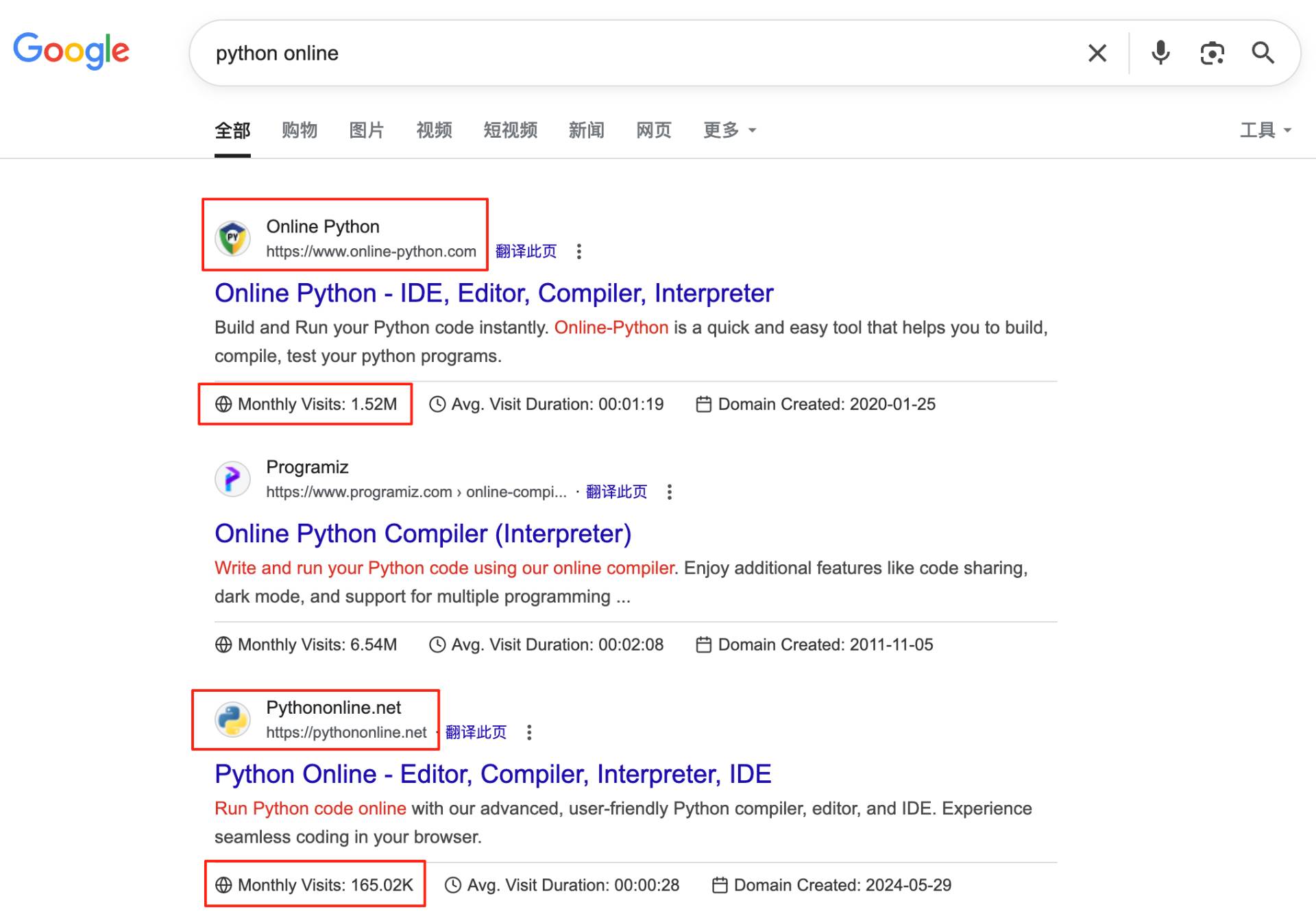The image size is (1316, 918).
Task: Click the Pythononline.net site name
Action: (x=333, y=708)
